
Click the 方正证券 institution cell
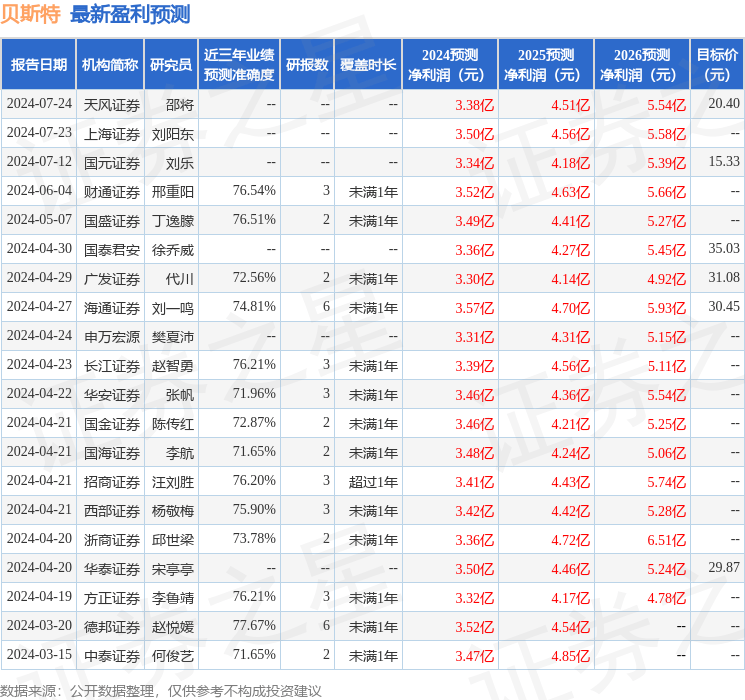pos(112,598)
